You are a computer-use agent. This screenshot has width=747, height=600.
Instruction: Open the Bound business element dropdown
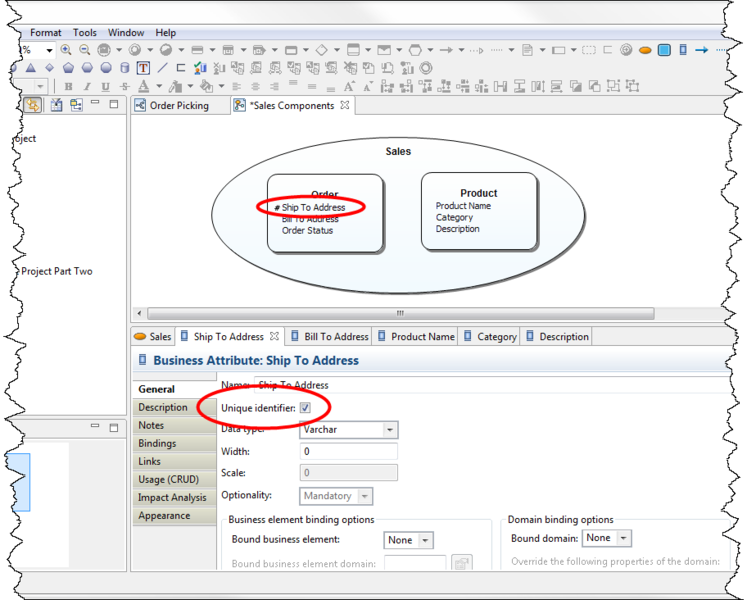pos(425,540)
